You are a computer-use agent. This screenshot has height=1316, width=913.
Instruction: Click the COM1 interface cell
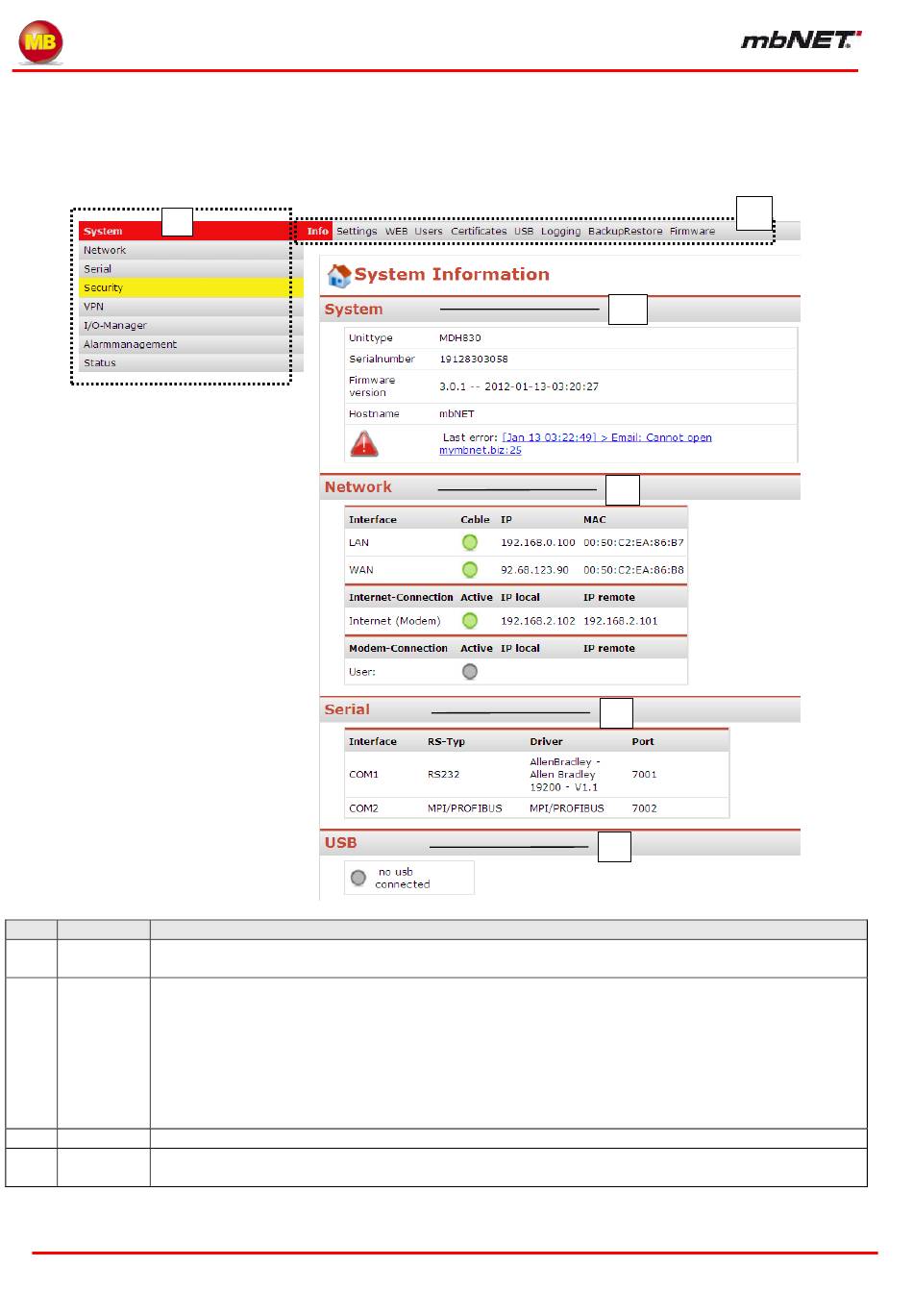[363, 775]
